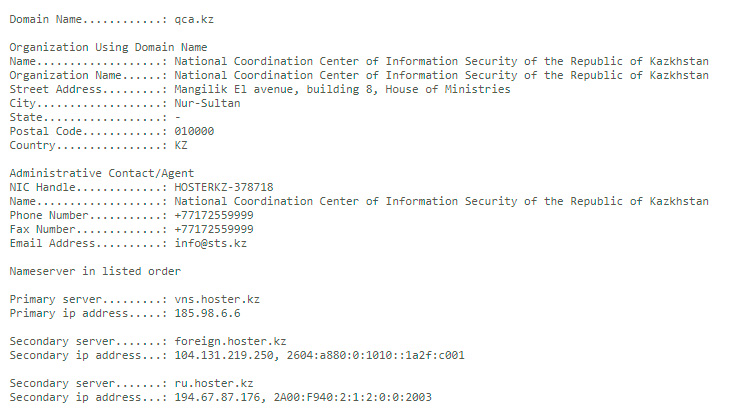
Task: Click the secondary server foreign.hoster.kz
Action: point(230,341)
